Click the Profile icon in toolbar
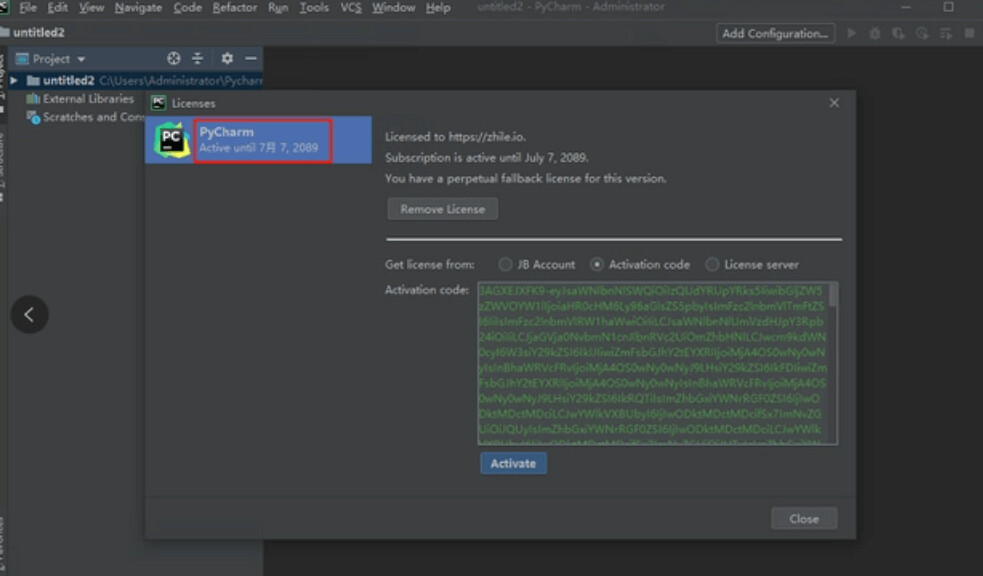Image resolution: width=983 pixels, height=576 pixels. [x=922, y=33]
